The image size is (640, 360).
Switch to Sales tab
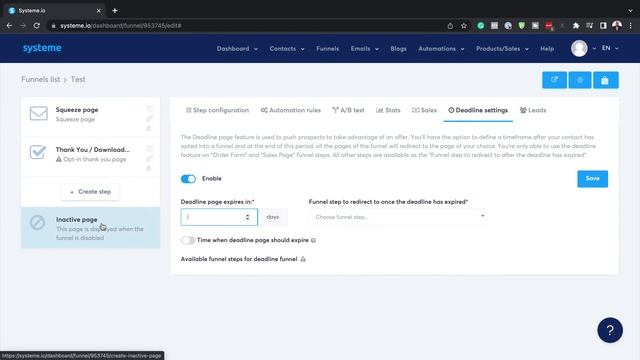(x=424, y=110)
